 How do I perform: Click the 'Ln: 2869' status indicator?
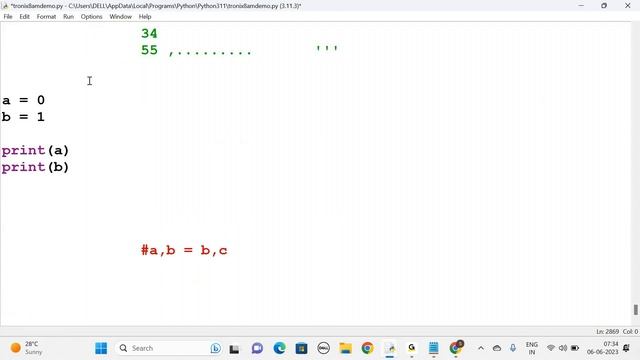608,332
